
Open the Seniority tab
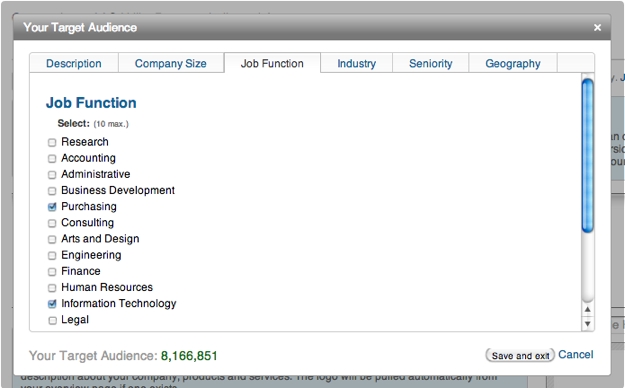click(x=430, y=63)
